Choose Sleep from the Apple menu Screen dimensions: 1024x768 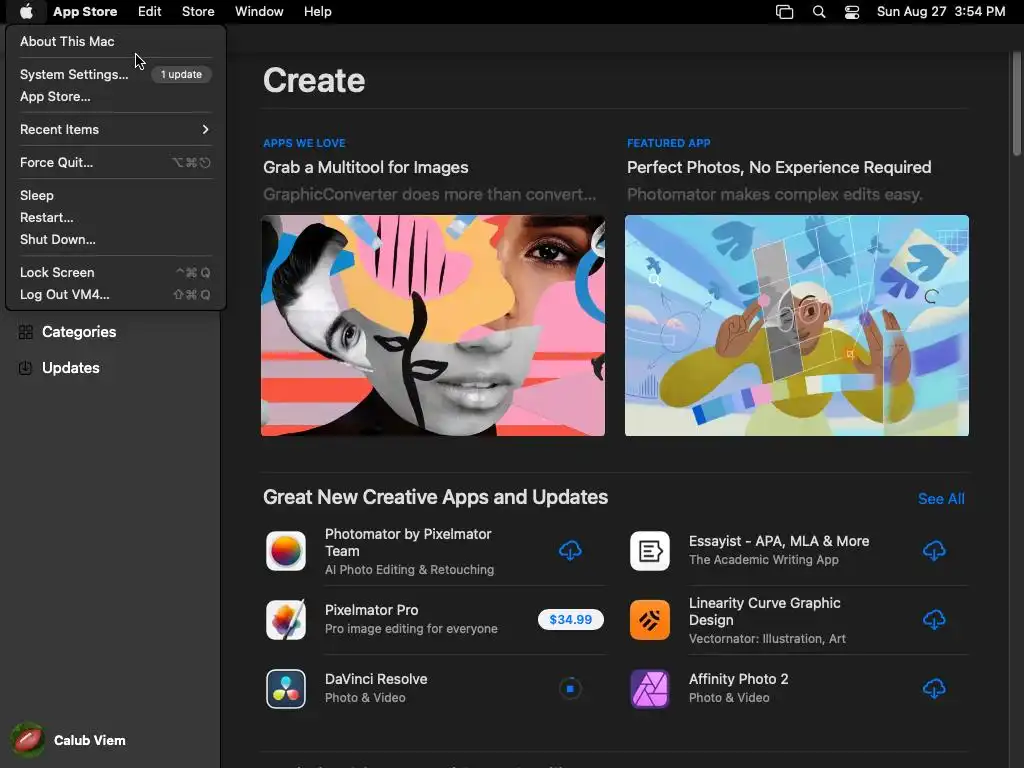(116, 195)
